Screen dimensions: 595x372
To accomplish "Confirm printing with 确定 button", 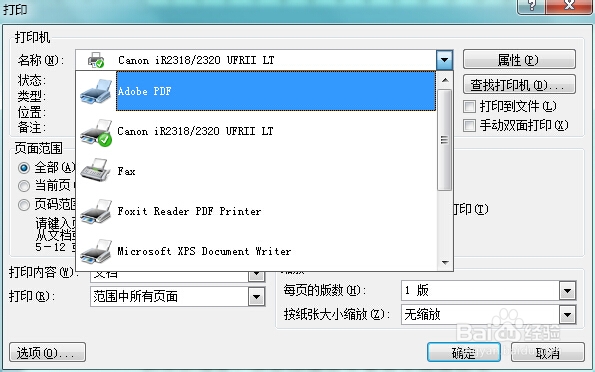I will (464, 353).
